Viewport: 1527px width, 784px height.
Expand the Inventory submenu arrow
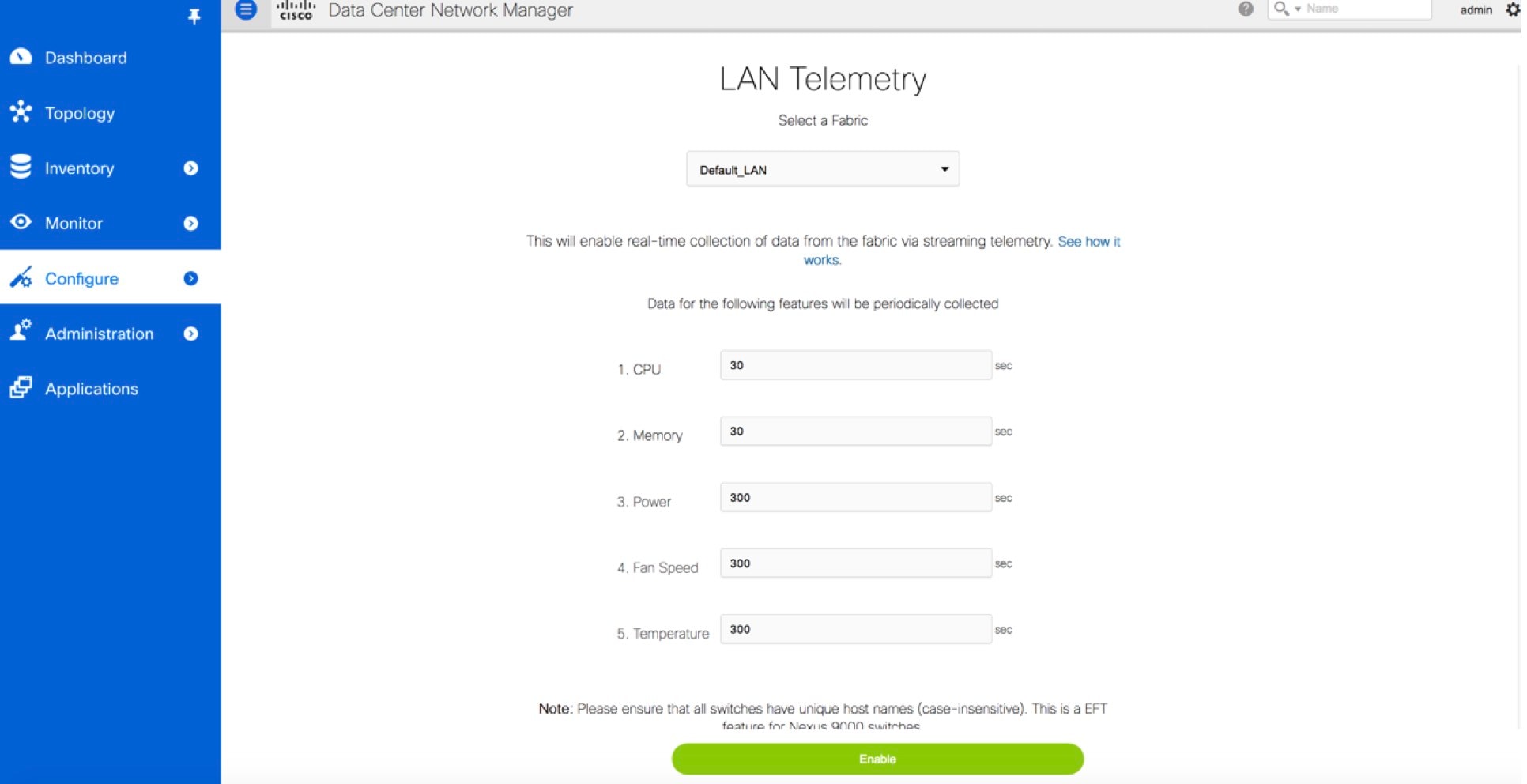click(190, 168)
